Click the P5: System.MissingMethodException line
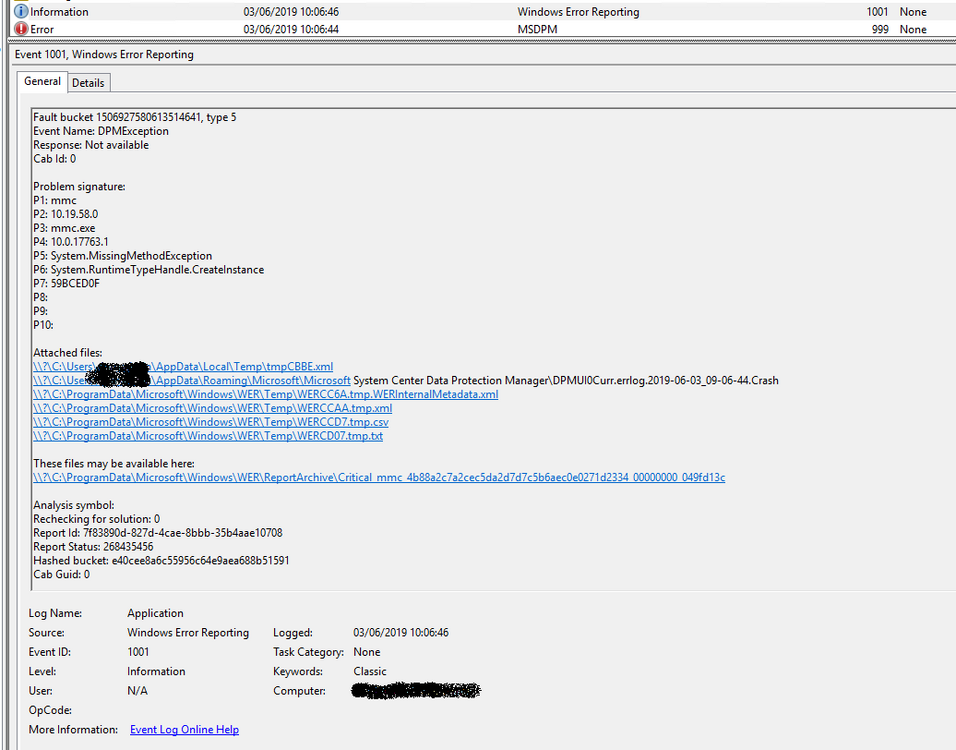The width and height of the screenshot is (956, 750). coord(123,256)
